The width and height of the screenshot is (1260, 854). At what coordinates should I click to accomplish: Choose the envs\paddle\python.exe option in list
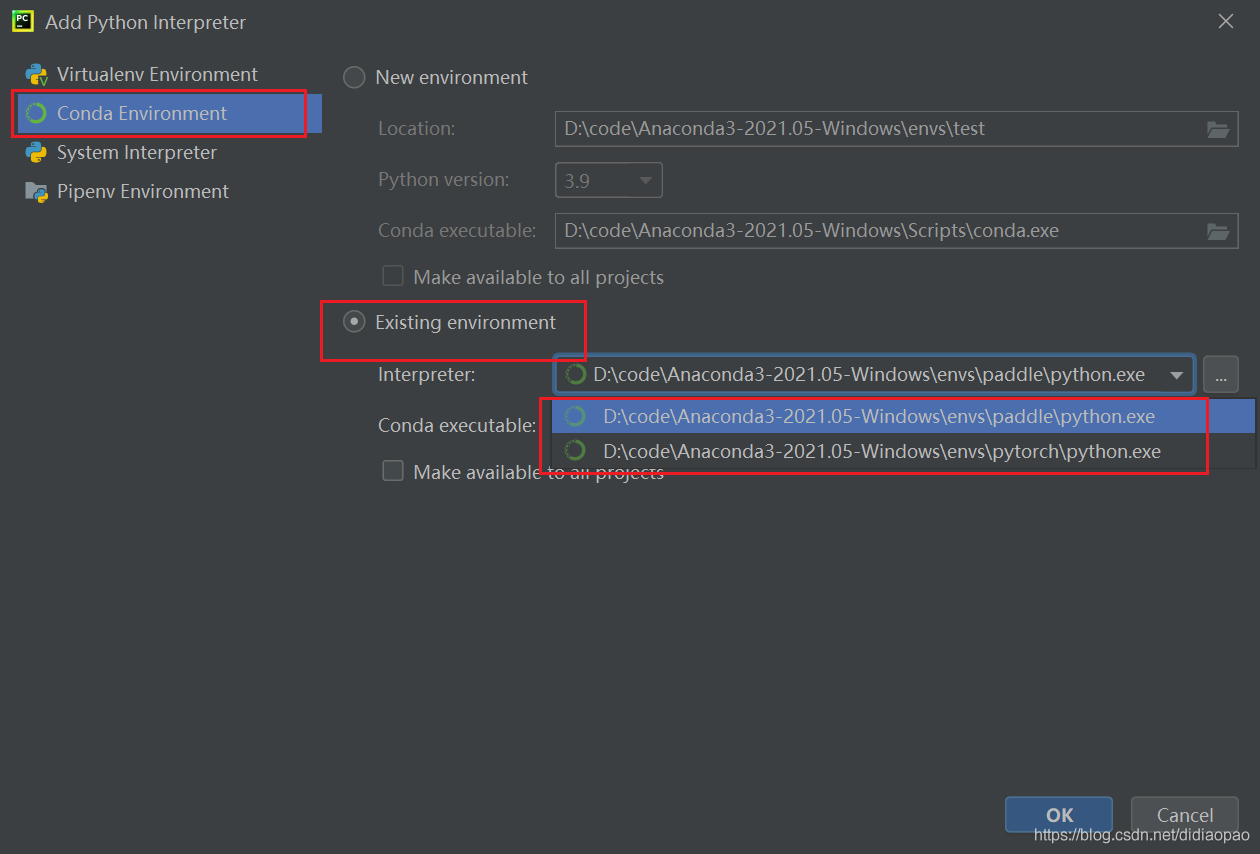[878, 416]
